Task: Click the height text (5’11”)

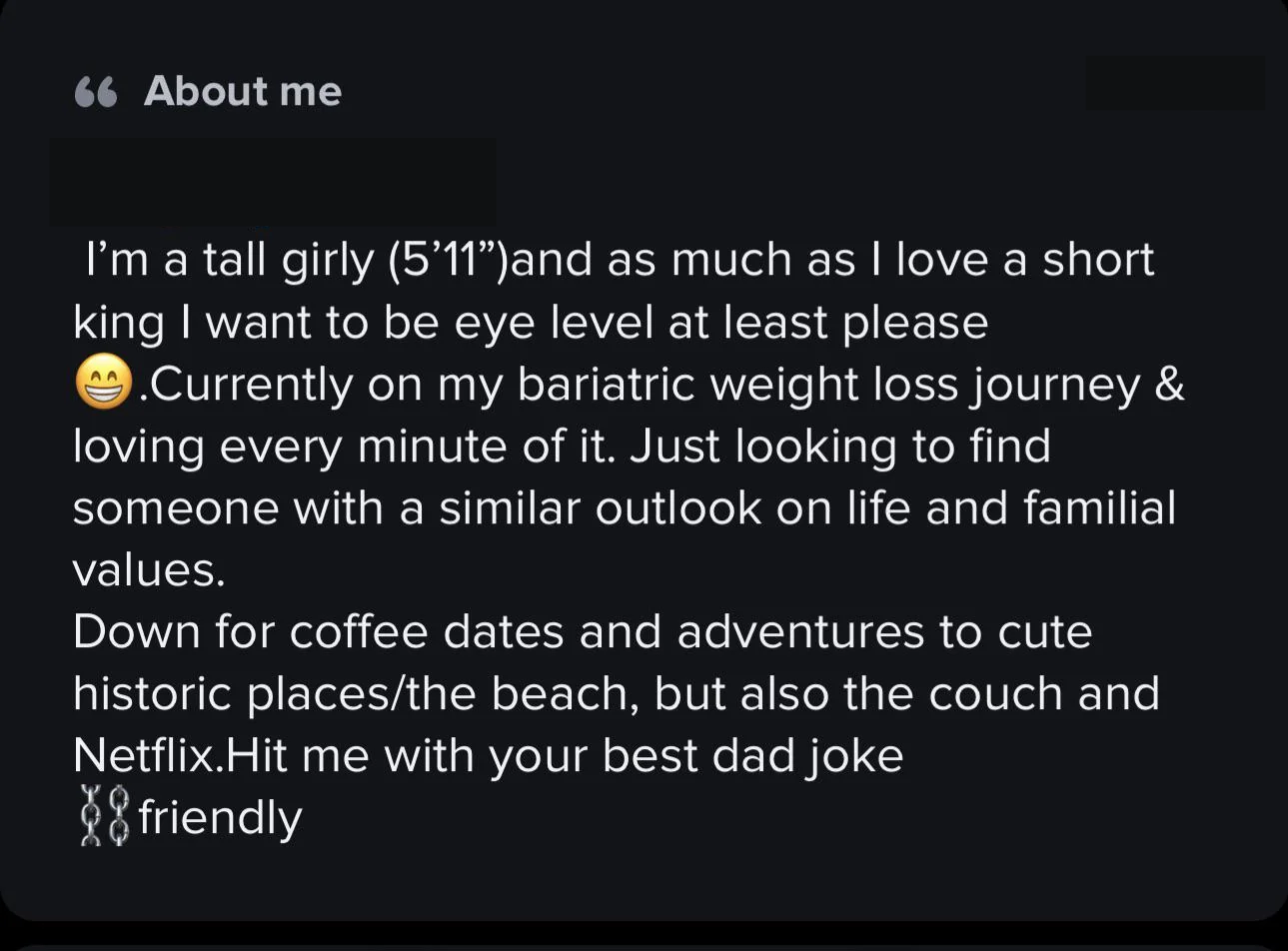Action: pos(448,260)
